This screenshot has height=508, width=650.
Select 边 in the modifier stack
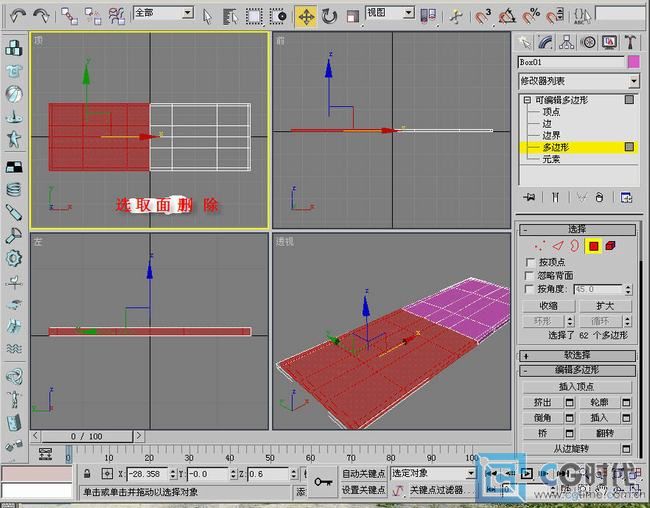click(547, 124)
